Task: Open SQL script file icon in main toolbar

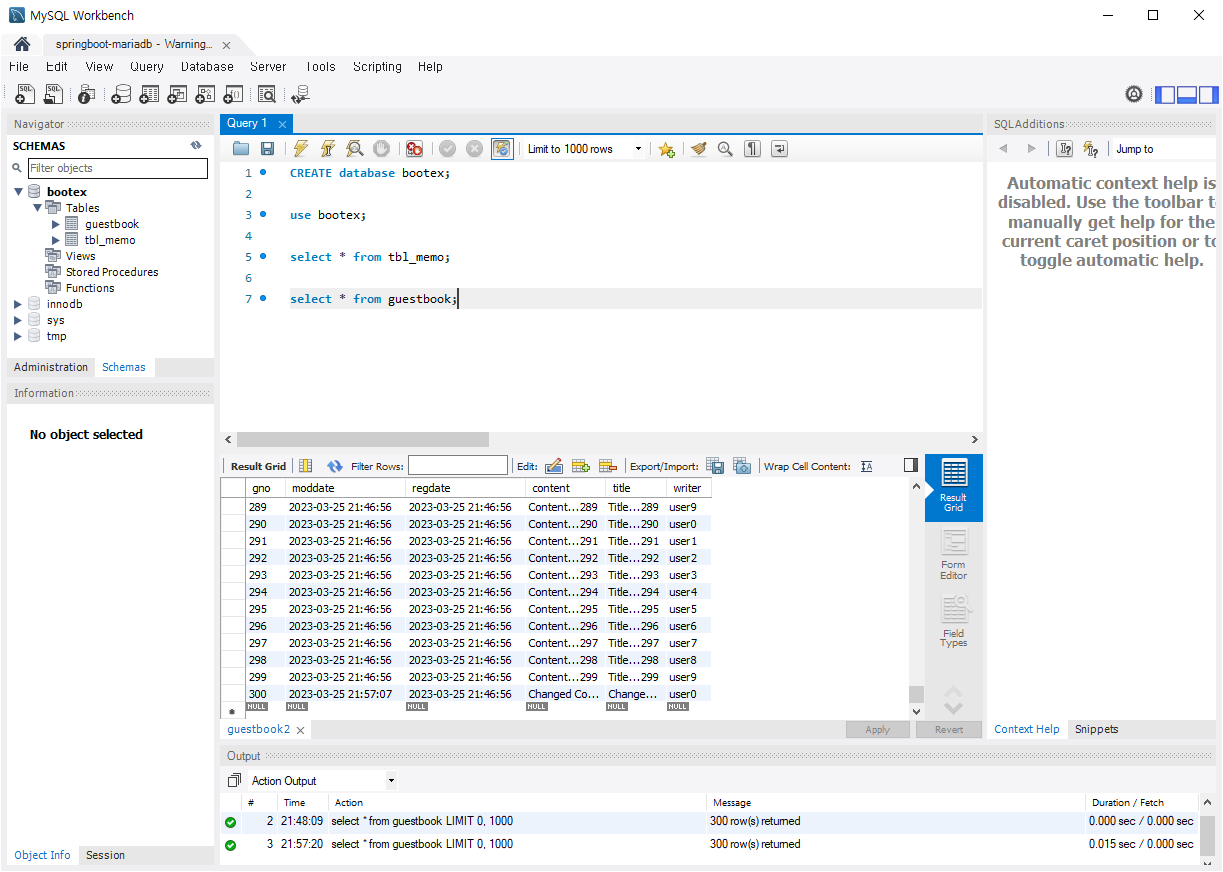Action: [54, 94]
